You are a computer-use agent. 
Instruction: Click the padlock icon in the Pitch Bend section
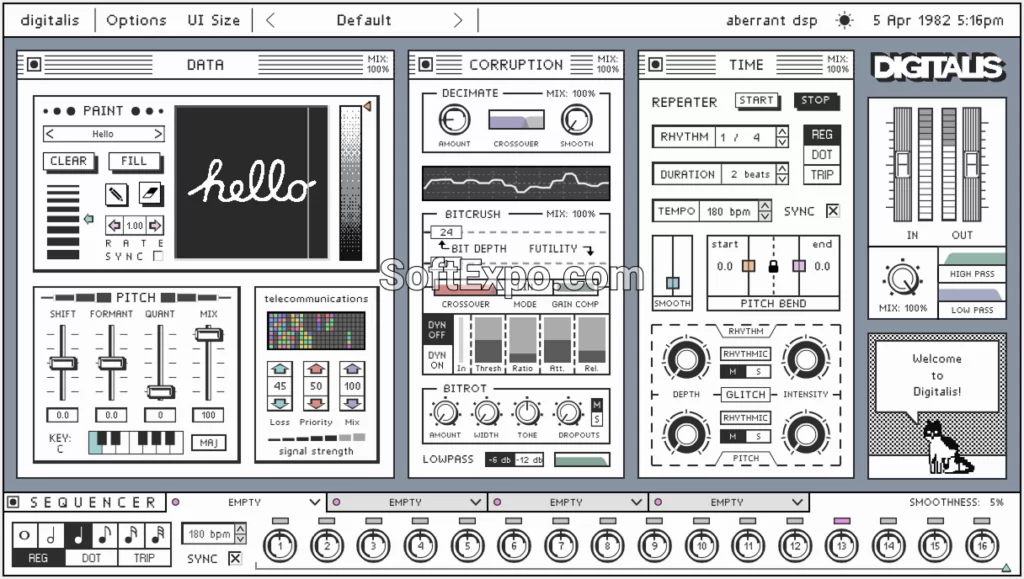pos(774,264)
